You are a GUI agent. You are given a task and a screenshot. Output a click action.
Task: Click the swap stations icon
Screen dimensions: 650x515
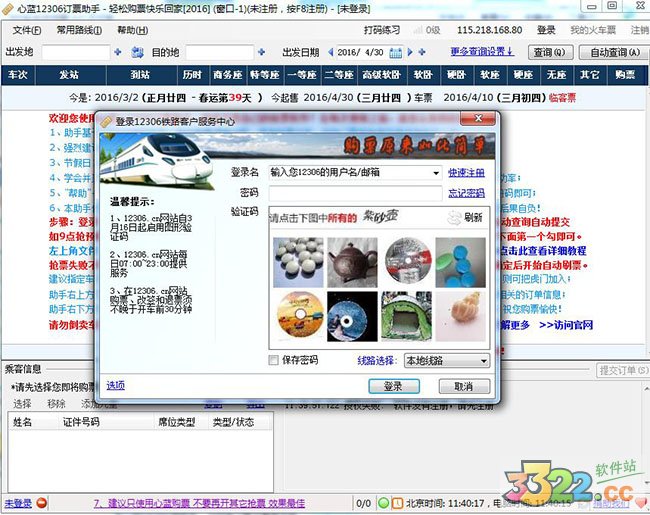(x=137, y=52)
